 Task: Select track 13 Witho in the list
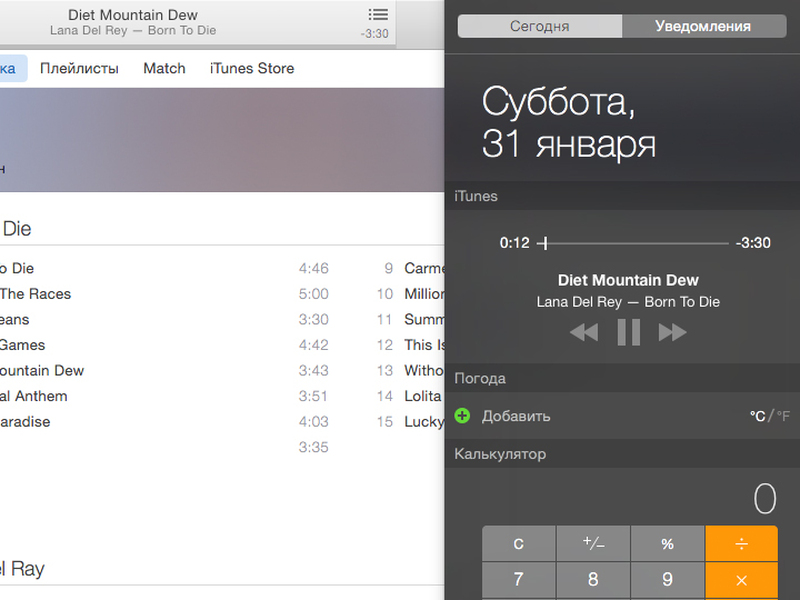[410, 370]
